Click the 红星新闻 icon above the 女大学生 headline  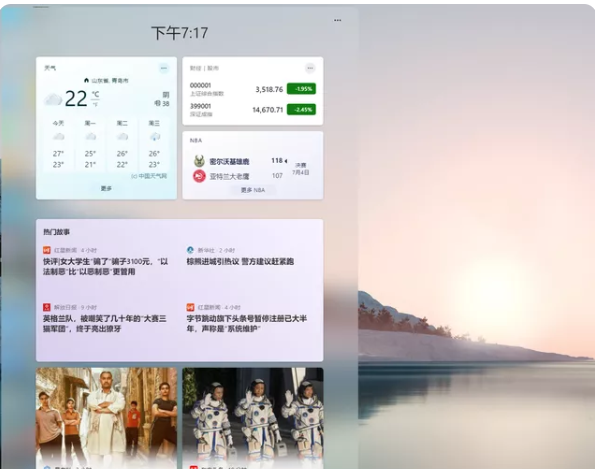click(x=47, y=250)
